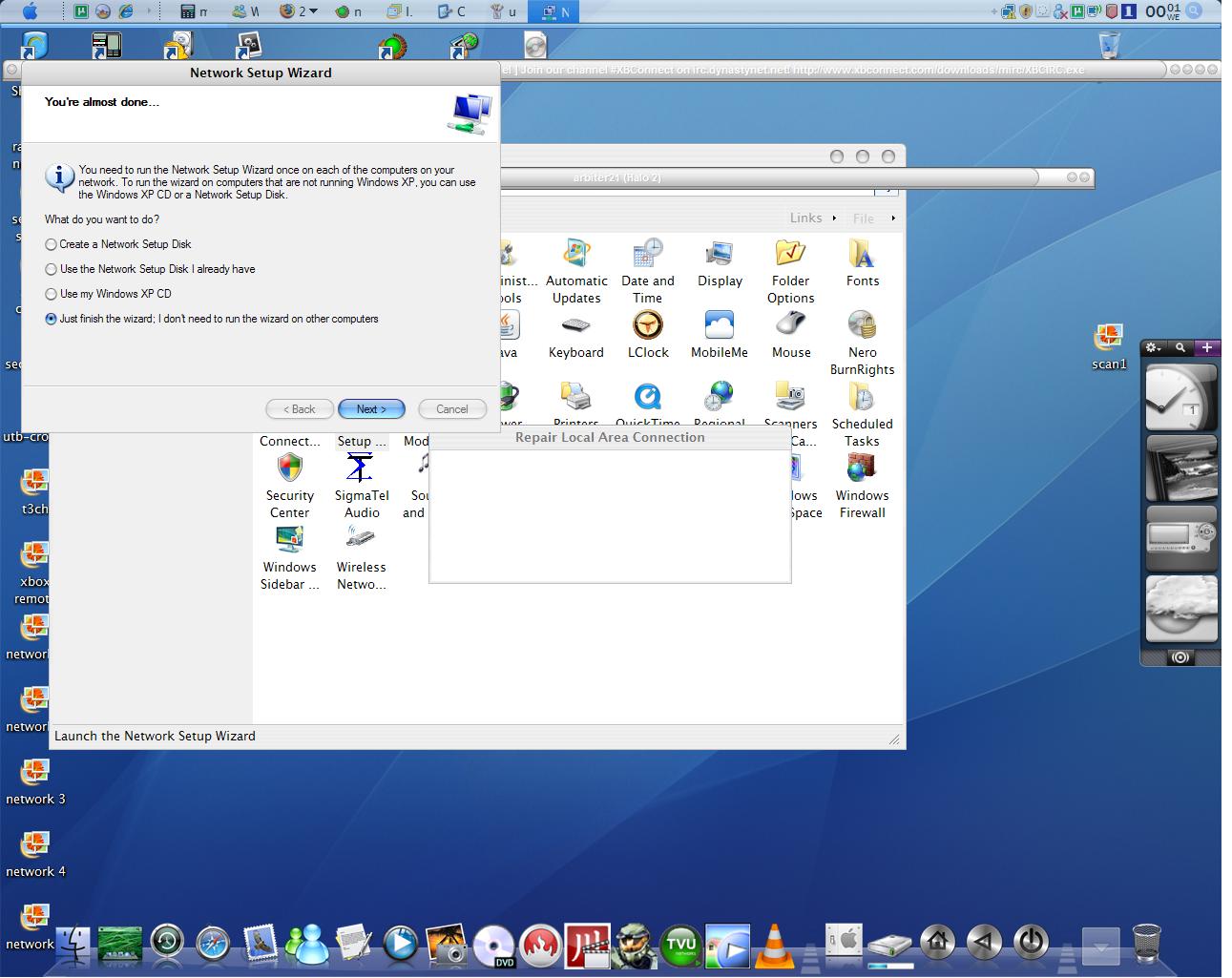Open Windows Firewall icon
The image size is (1232, 978).
863,487
